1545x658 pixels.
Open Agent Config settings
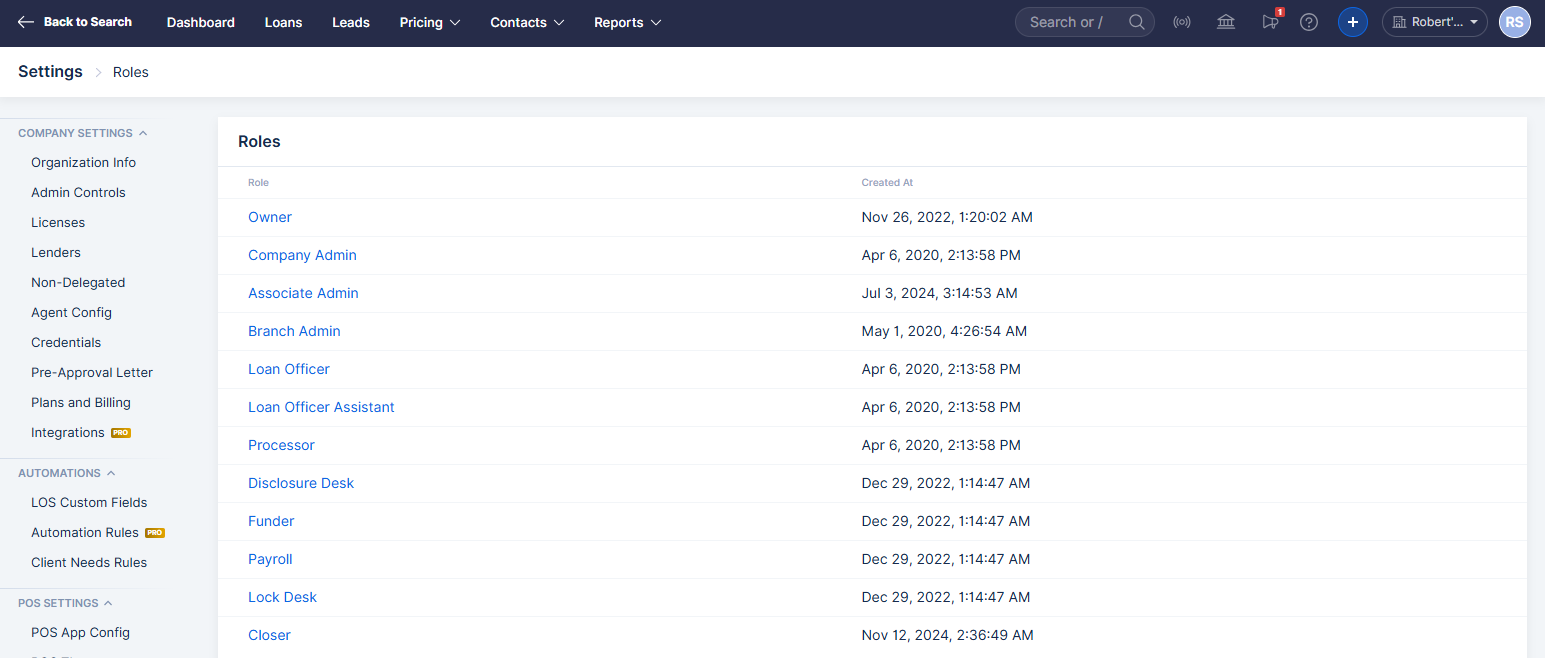pyautogui.click(x=71, y=312)
